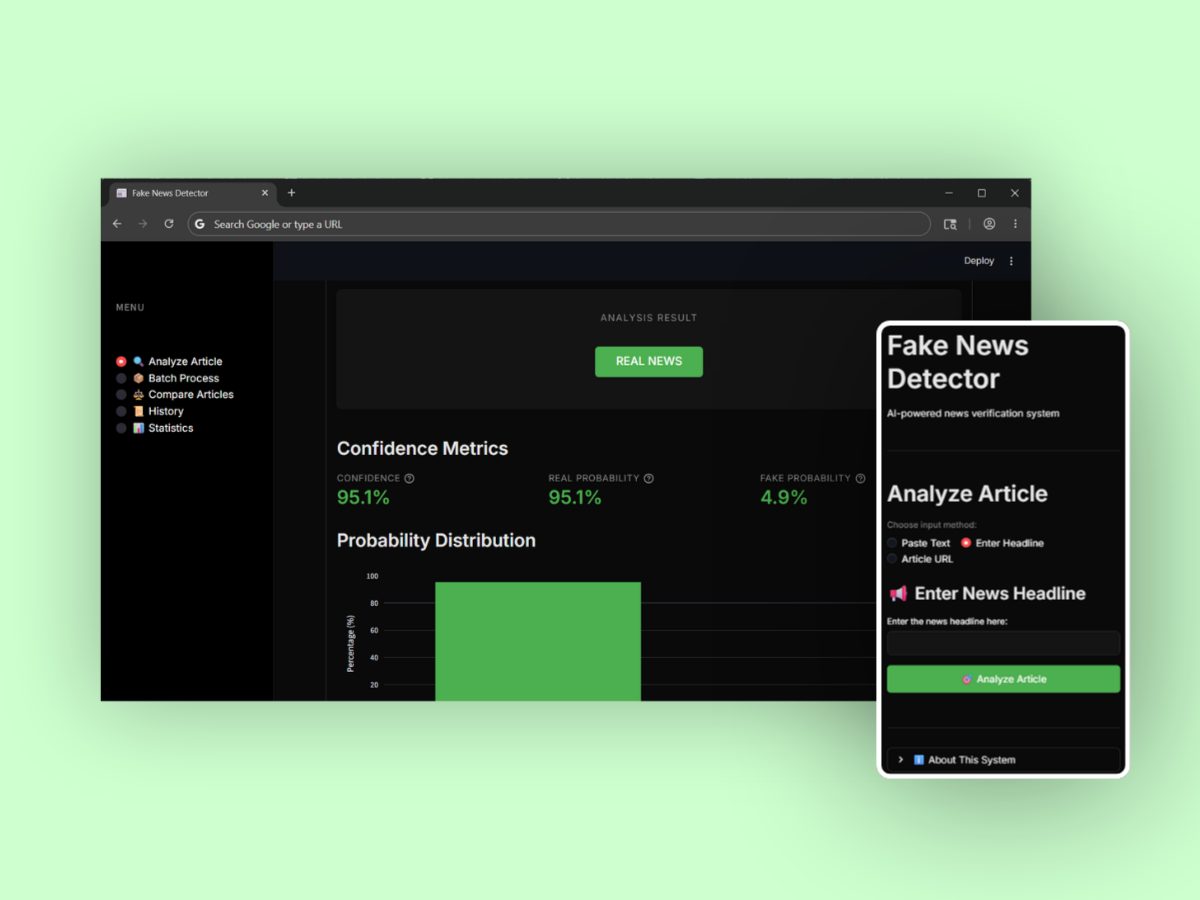Click the browser address bar
The image size is (1200, 900).
(x=559, y=224)
